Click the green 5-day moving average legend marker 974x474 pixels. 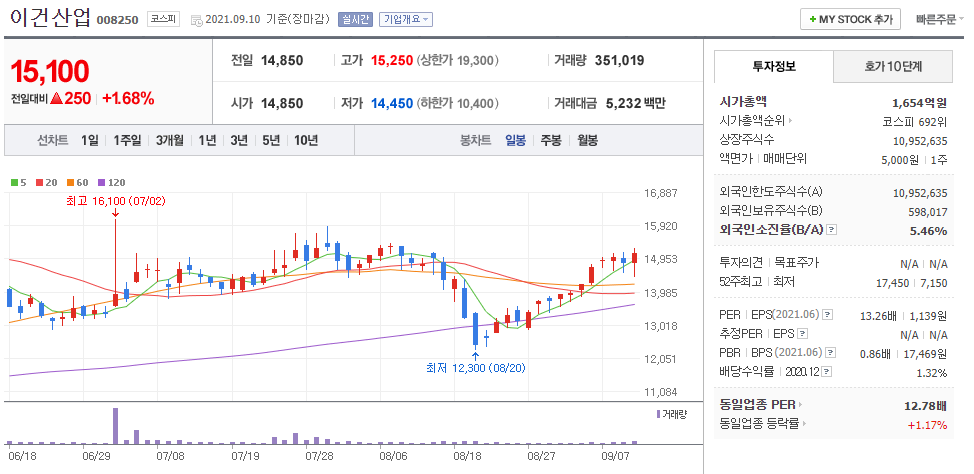tap(15, 183)
